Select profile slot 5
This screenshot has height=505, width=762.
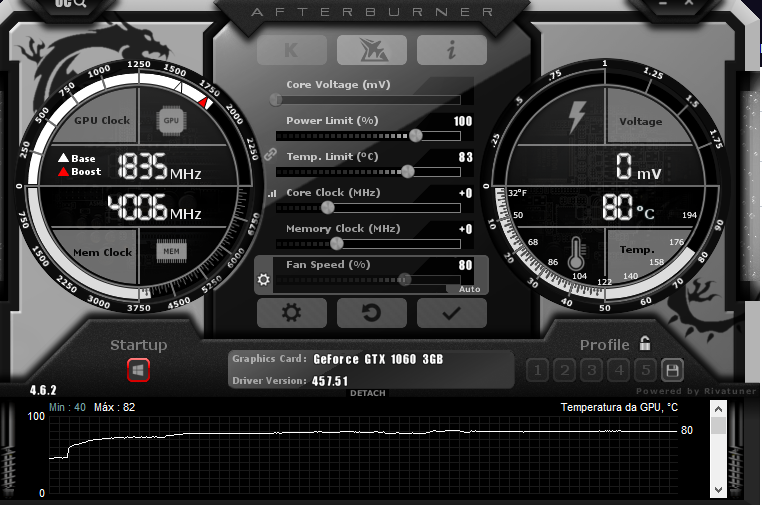point(645,371)
